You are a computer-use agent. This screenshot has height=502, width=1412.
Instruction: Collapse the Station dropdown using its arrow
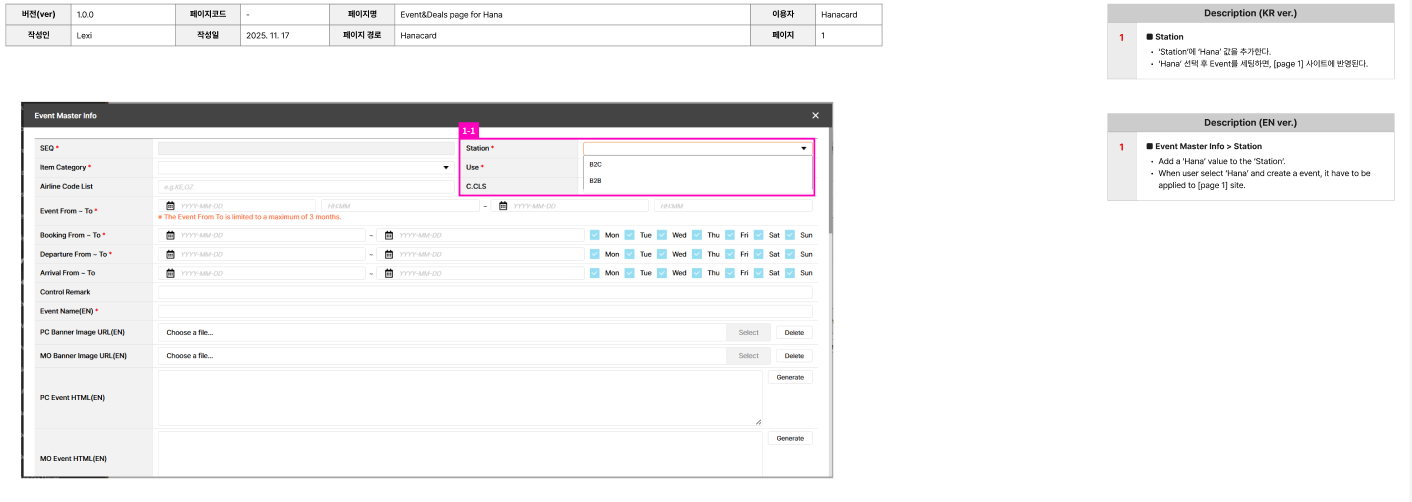[803, 148]
